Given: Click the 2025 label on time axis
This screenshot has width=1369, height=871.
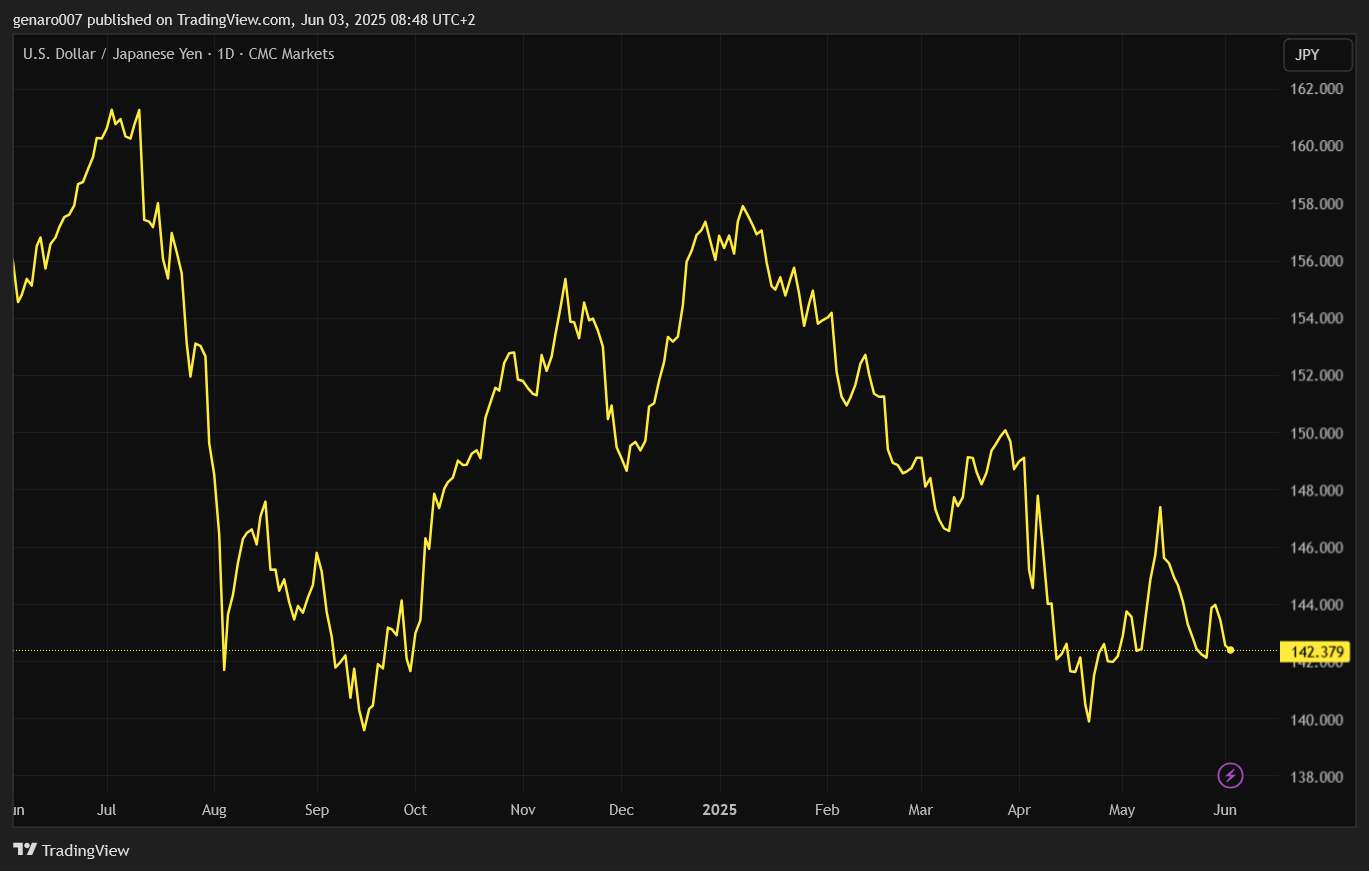Looking at the screenshot, I should (720, 810).
